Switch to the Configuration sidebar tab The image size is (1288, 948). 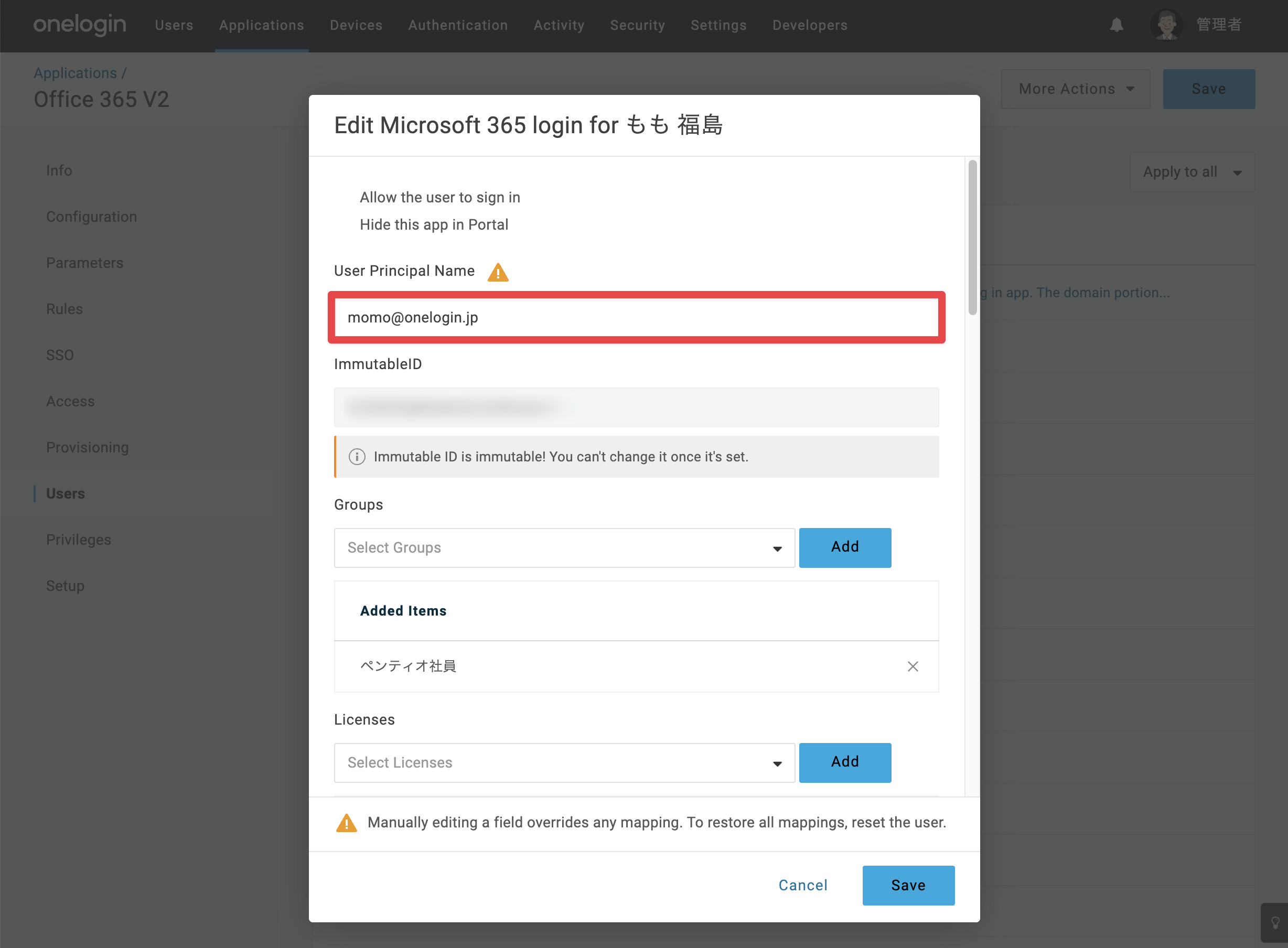click(92, 217)
